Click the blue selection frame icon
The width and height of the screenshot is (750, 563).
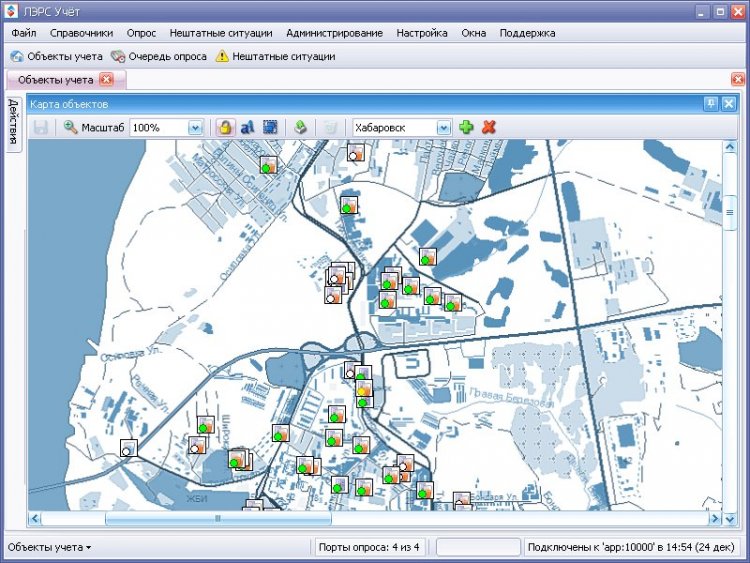[270, 127]
